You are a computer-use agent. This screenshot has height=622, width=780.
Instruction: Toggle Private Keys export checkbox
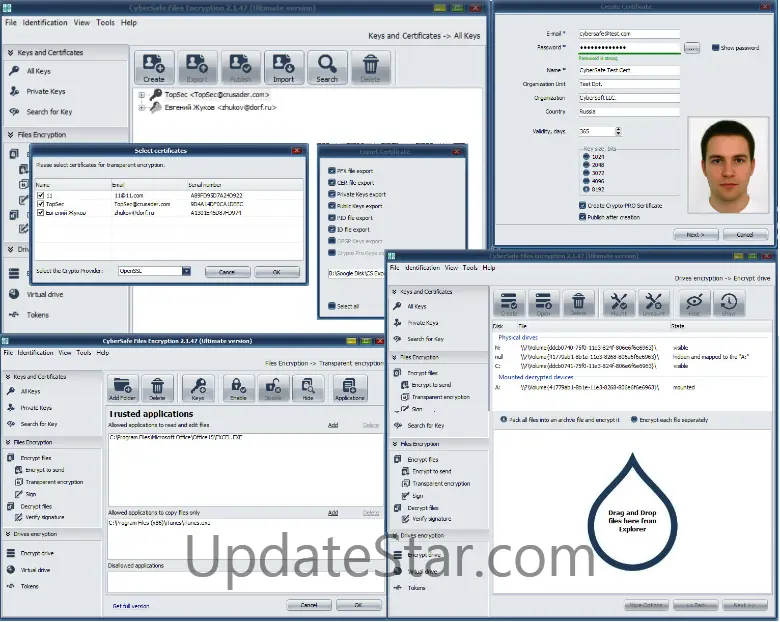(332, 194)
